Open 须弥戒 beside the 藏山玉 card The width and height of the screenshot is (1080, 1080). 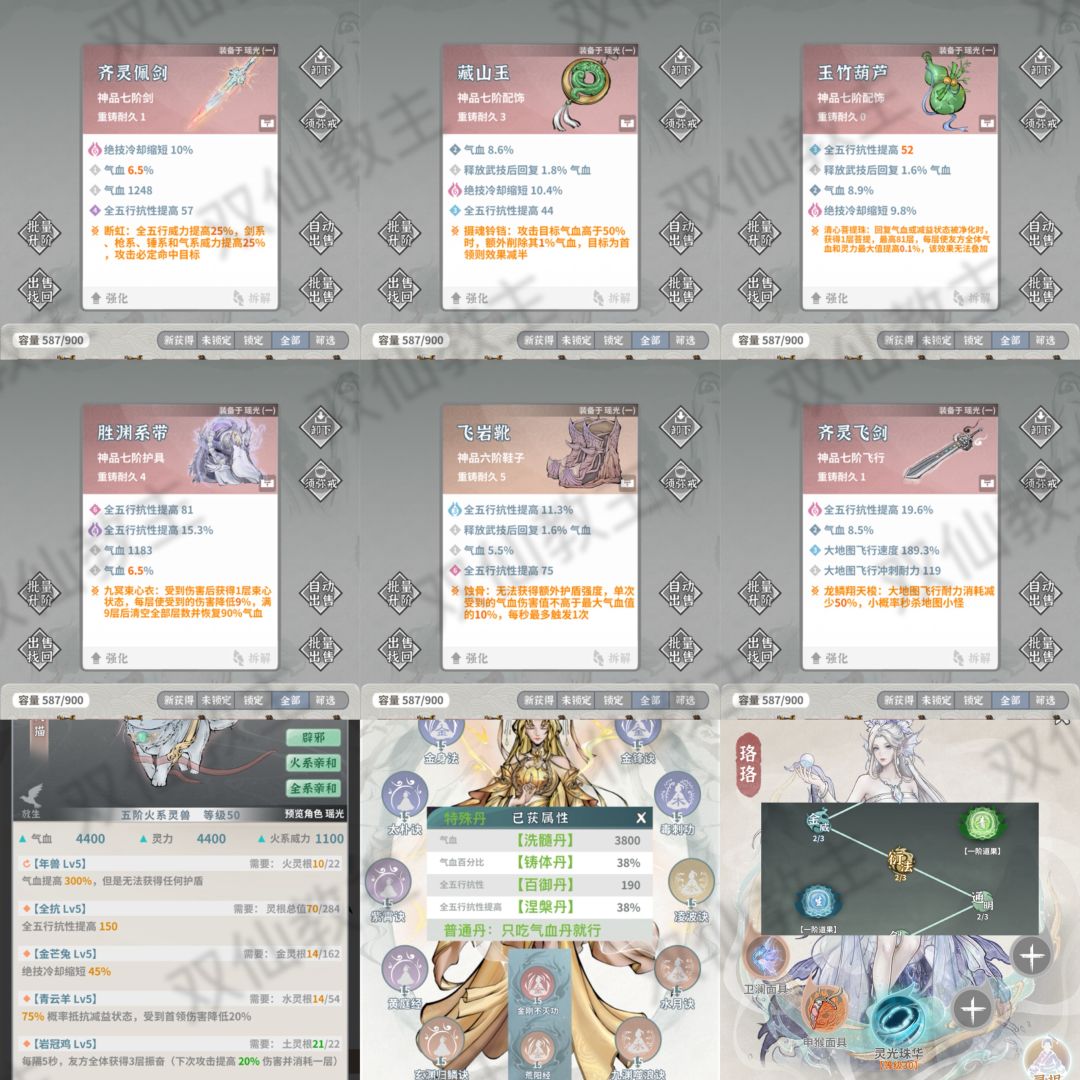click(x=681, y=121)
